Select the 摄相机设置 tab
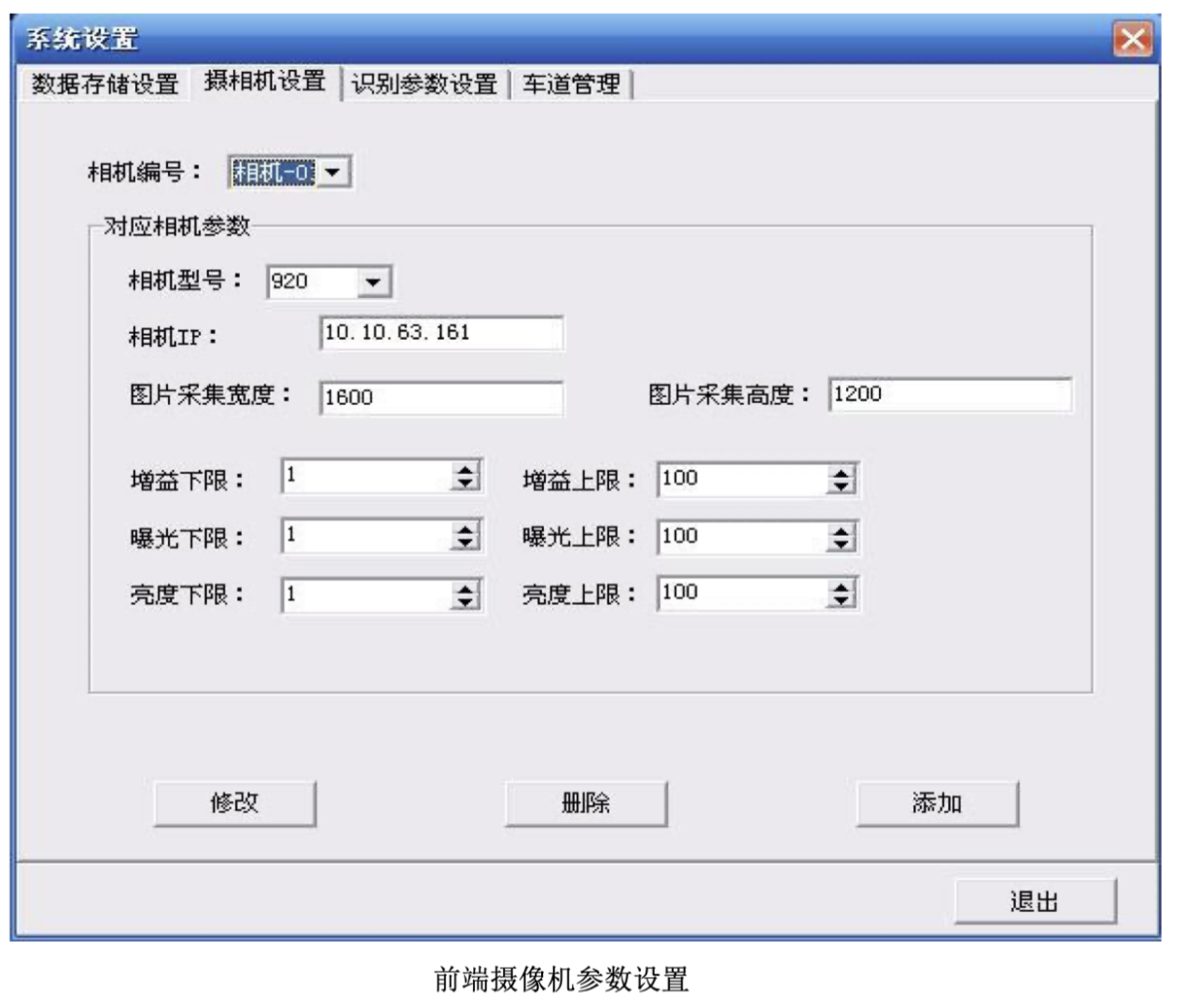 point(265,81)
